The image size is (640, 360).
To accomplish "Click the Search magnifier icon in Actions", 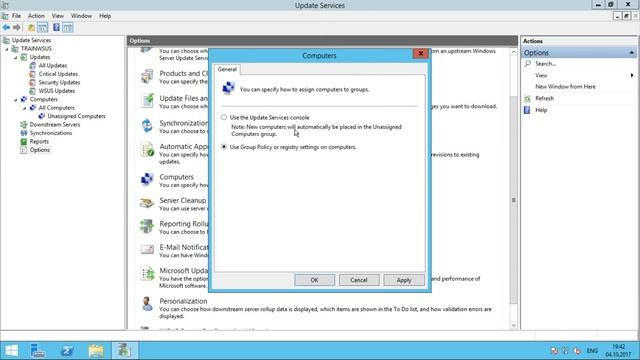I will point(528,64).
